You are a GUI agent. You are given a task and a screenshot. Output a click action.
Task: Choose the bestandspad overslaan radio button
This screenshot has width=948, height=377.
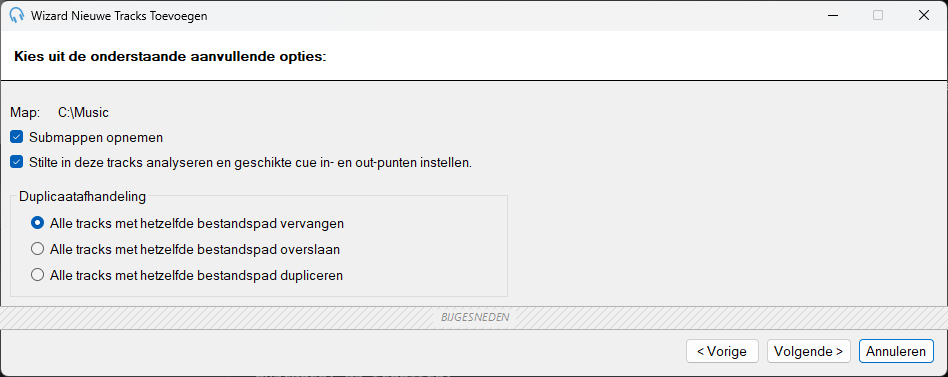[x=37, y=249]
